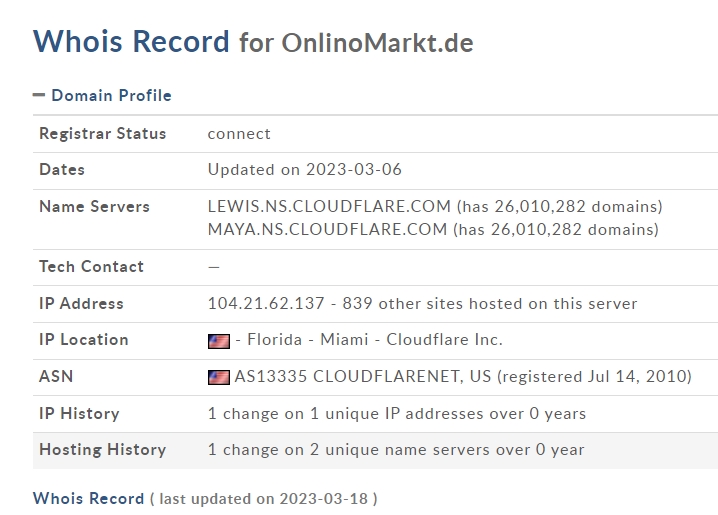This screenshot has height=515, width=718.
Task: Open 1 change on 2 unique name servers entry
Action: [396, 450]
